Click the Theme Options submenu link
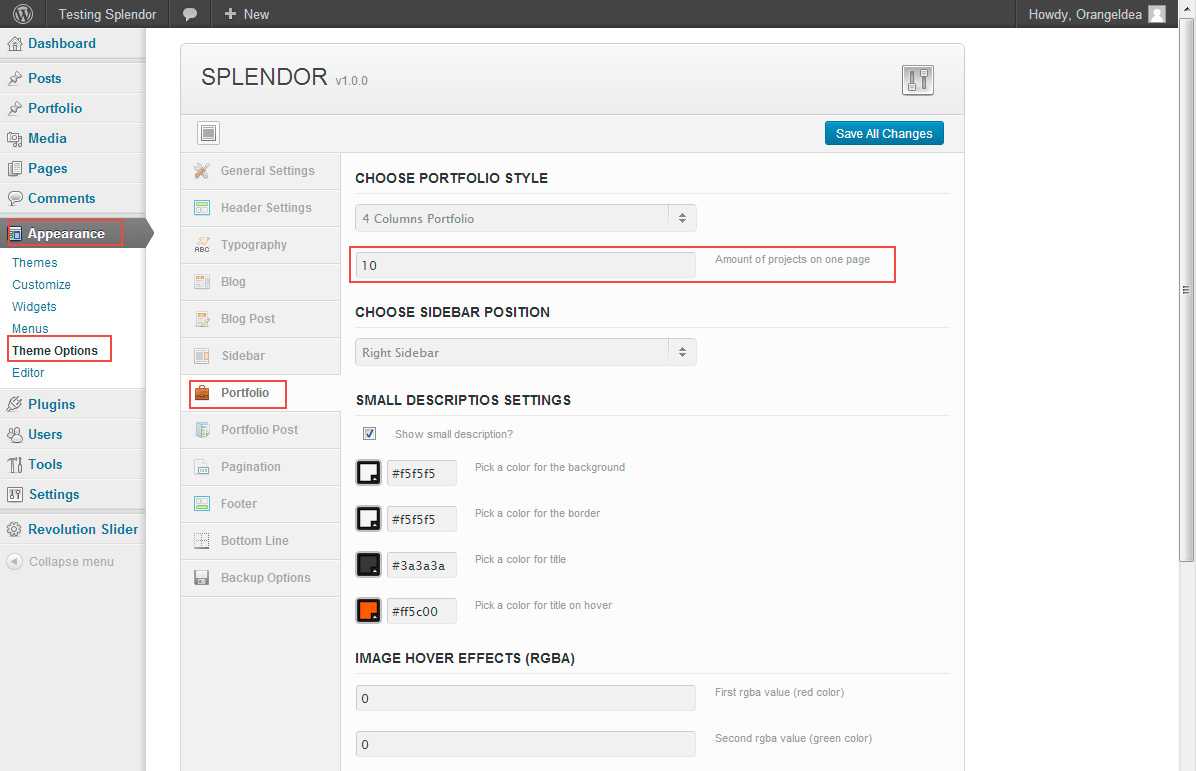The height and width of the screenshot is (771, 1196). pos(55,351)
